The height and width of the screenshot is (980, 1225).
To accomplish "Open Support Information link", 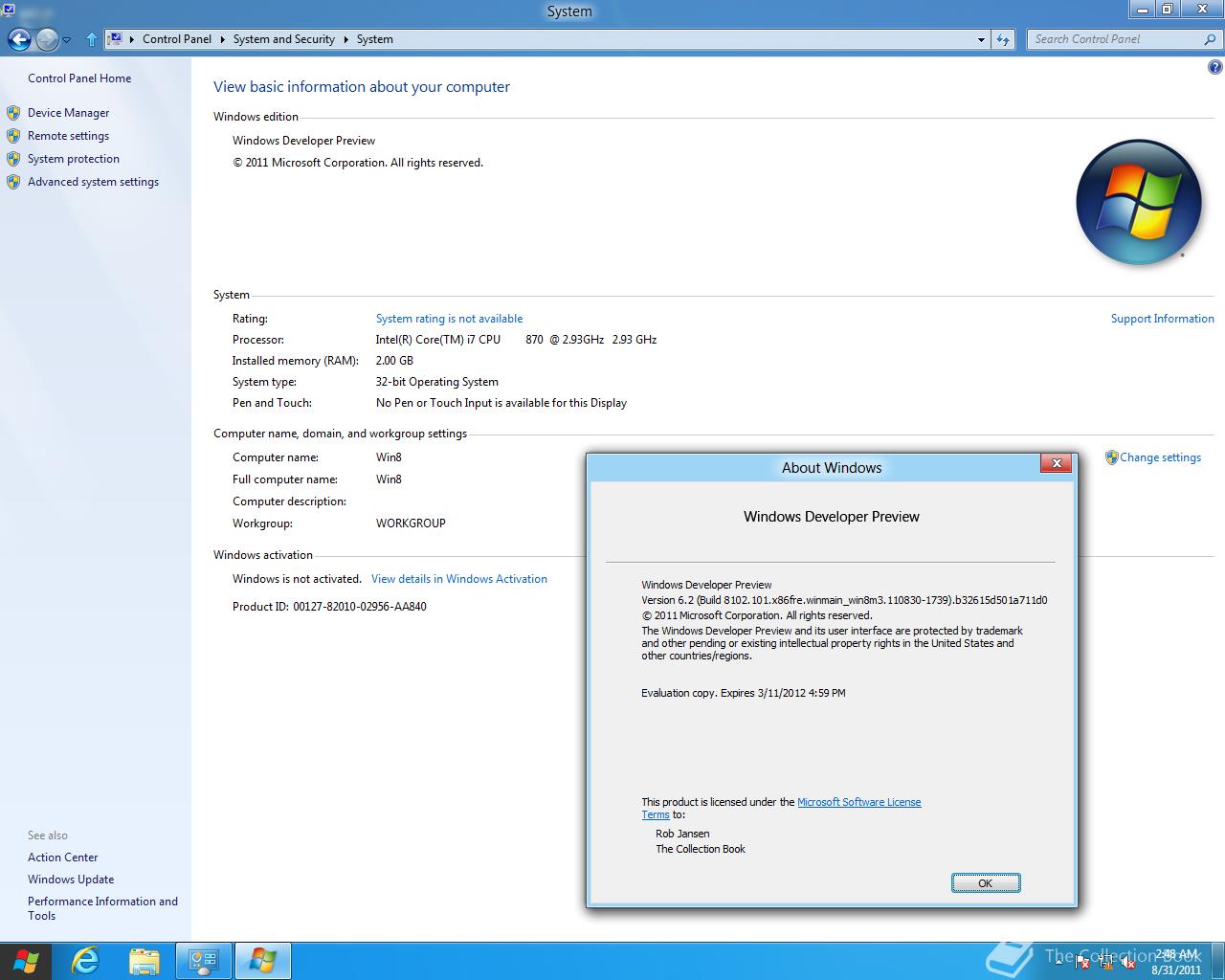I will click(x=1162, y=319).
